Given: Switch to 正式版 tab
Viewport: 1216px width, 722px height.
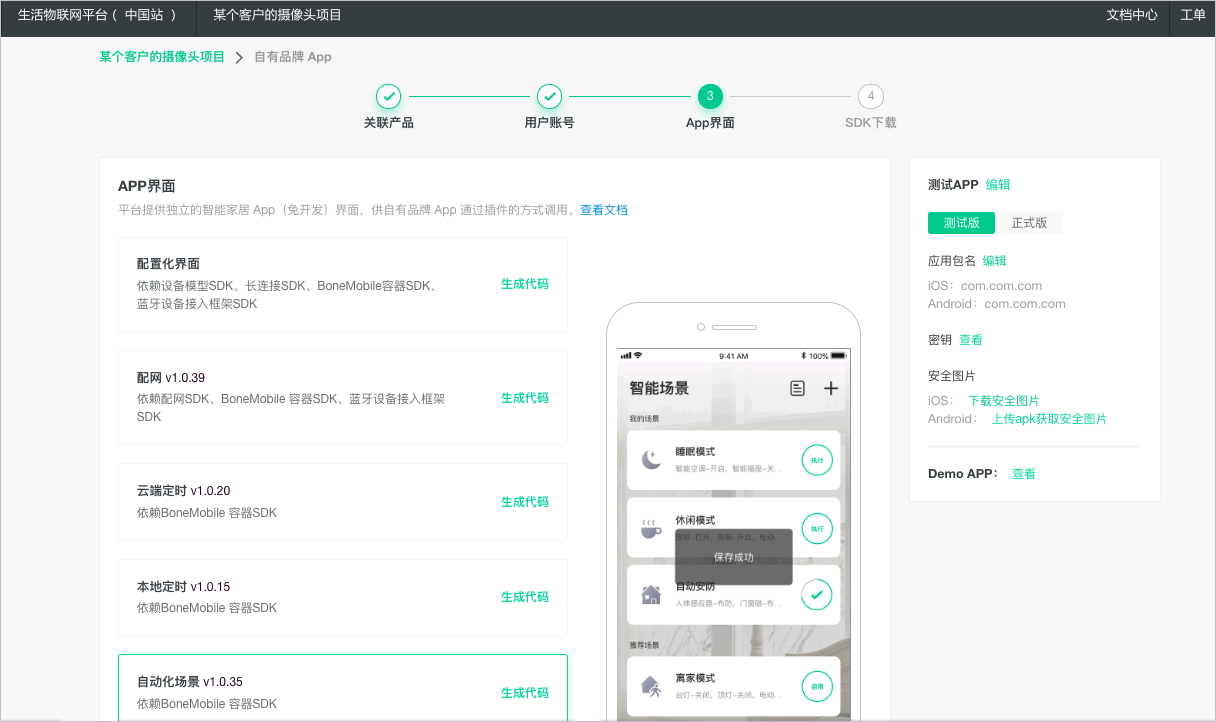Looking at the screenshot, I should click(x=1029, y=223).
